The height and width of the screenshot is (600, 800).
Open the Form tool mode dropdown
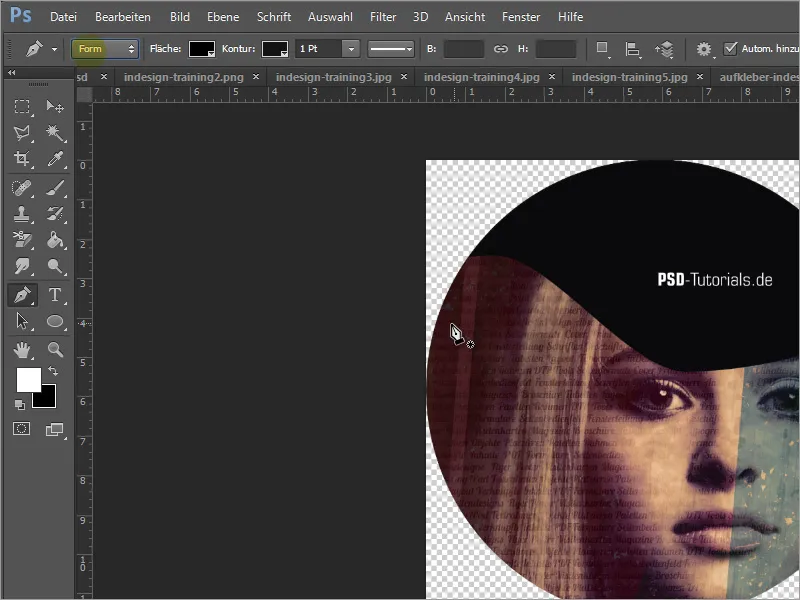click(105, 49)
